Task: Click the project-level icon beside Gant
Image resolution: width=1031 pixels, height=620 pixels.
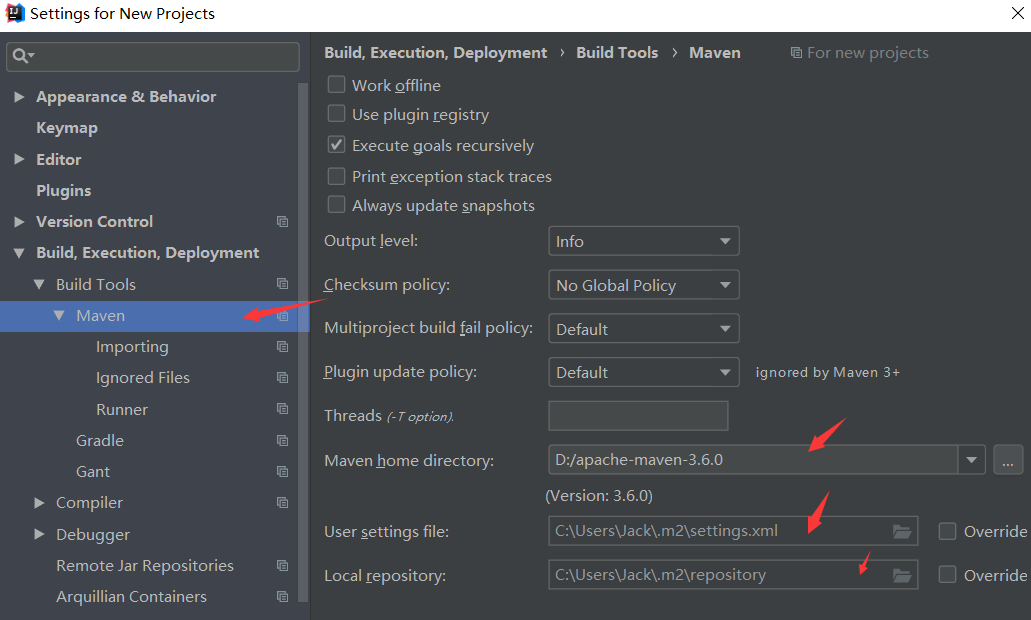Action: click(283, 471)
